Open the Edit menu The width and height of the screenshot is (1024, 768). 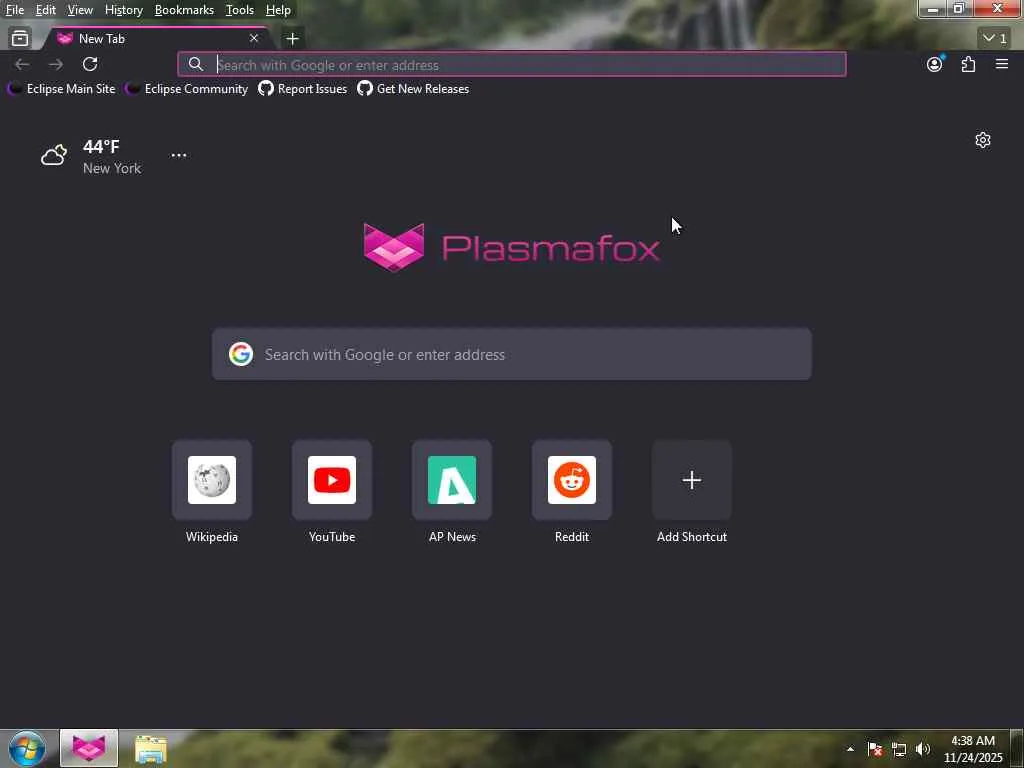45,10
